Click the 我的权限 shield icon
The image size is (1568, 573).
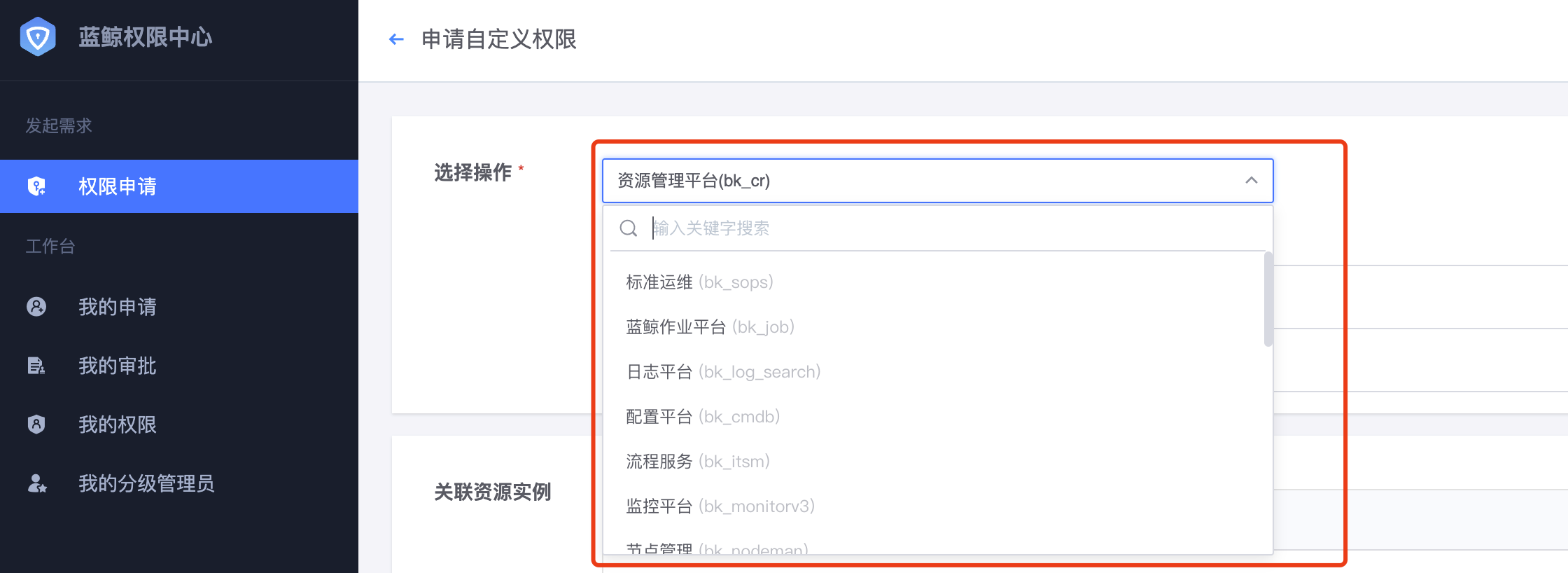point(36,424)
